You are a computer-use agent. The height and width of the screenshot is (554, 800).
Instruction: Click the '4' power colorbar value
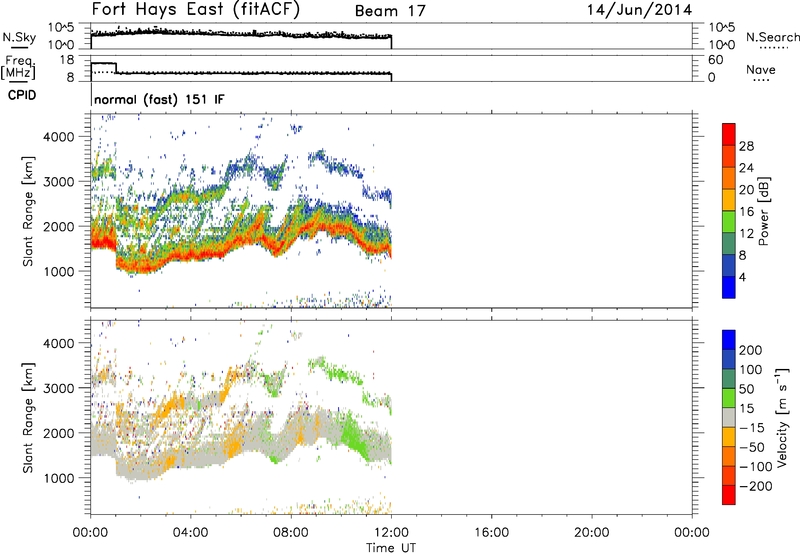(742, 277)
